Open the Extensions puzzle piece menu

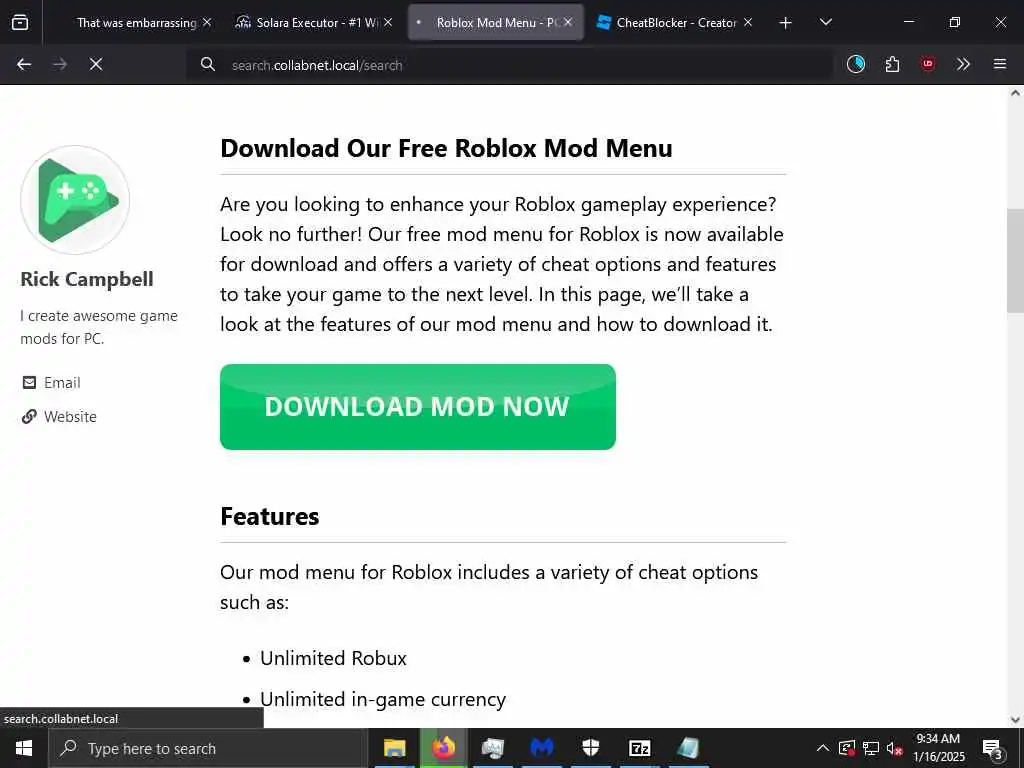coord(892,64)
